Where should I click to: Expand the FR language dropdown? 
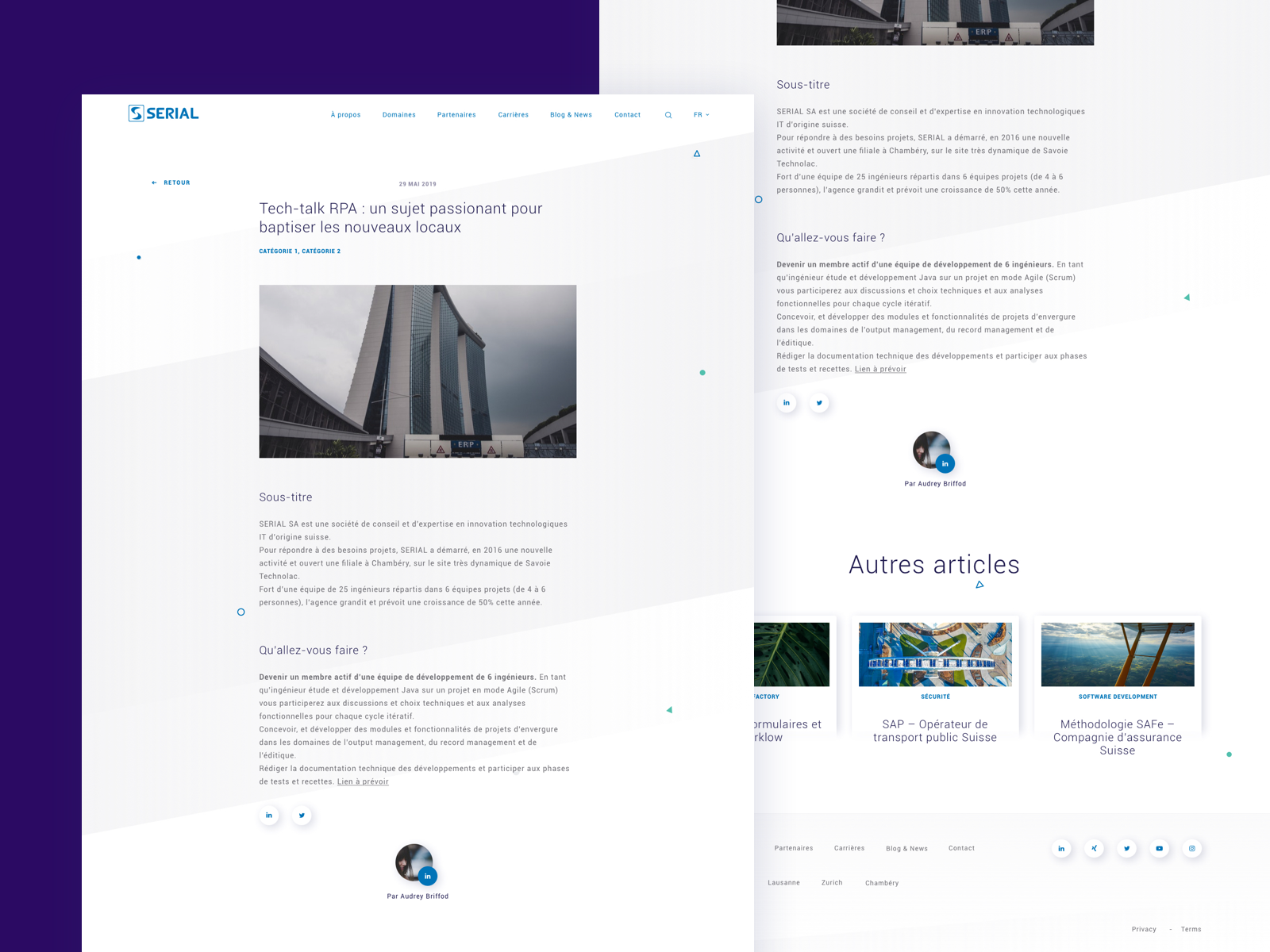click(x=700, y=114)
